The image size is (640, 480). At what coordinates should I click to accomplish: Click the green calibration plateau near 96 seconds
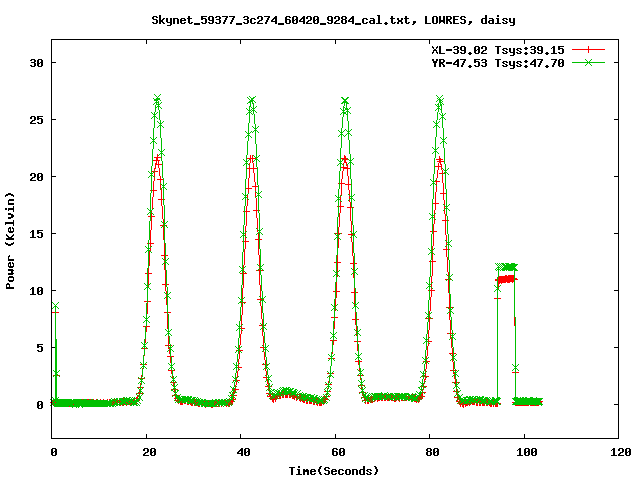[x=506, y=267]
